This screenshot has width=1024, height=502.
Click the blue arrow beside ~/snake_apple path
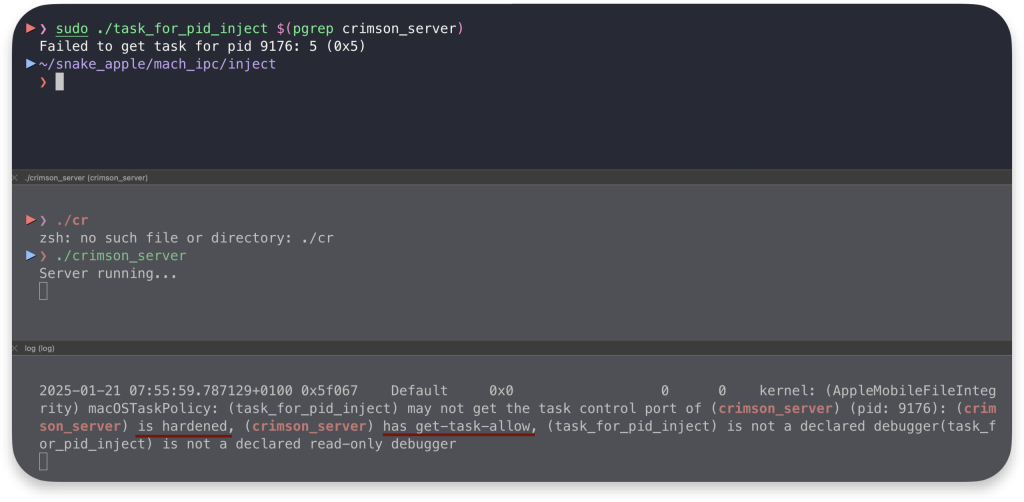(x=31, y=64)
